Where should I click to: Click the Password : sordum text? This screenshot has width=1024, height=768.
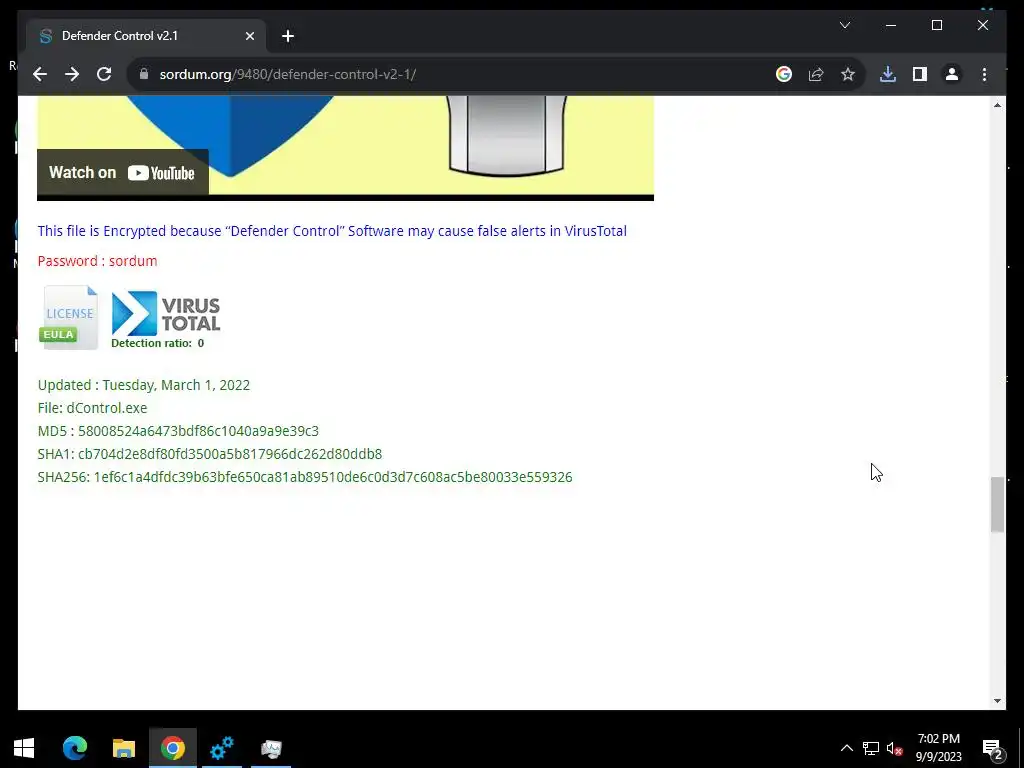point(97,261)
